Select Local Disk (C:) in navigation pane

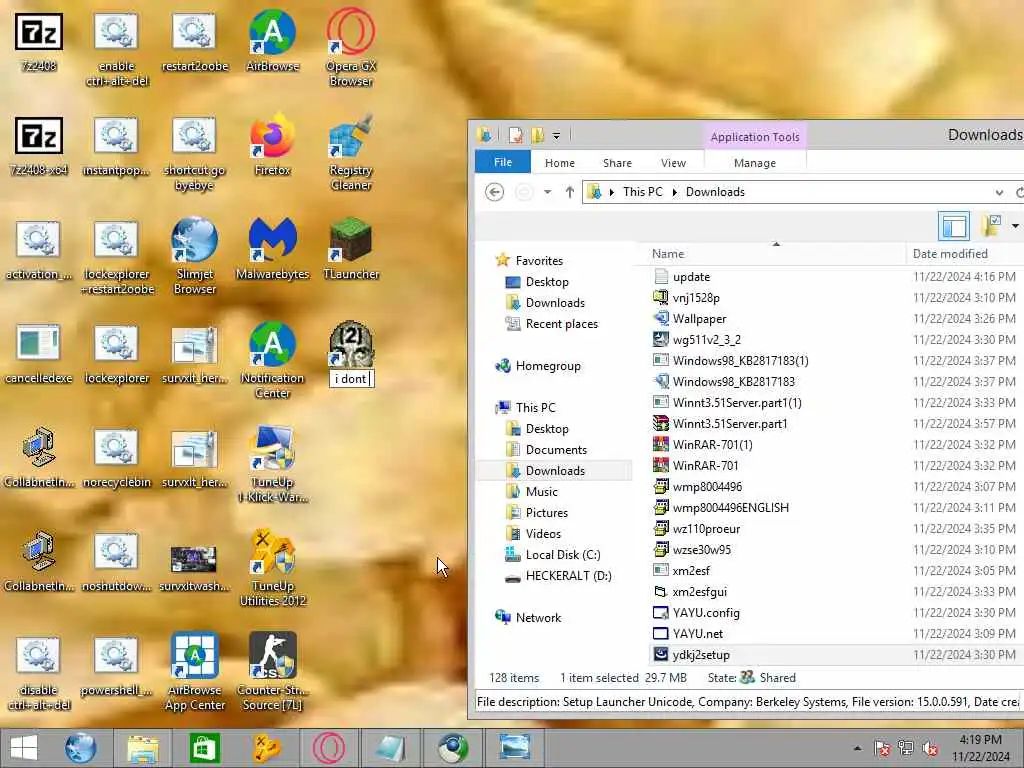[x=562, y=554]
